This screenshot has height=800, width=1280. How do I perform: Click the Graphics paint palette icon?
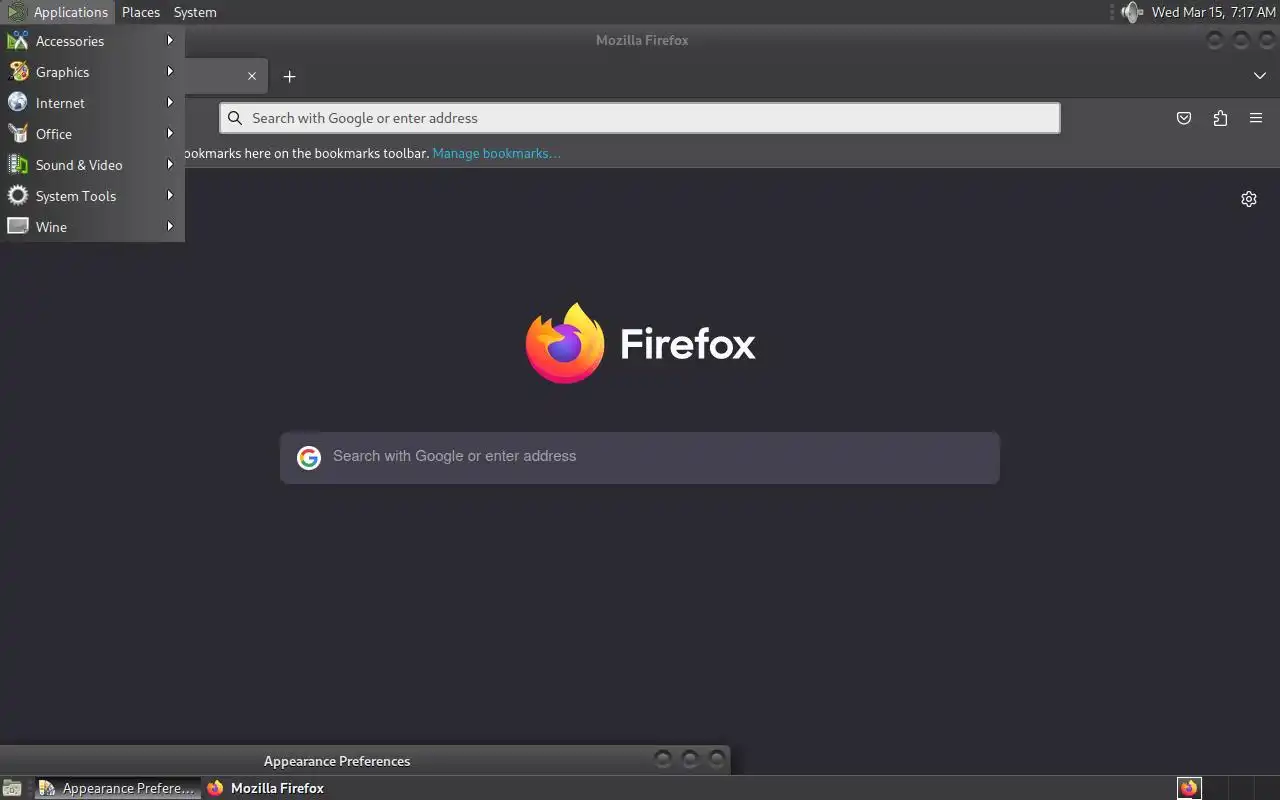(18, 72)
